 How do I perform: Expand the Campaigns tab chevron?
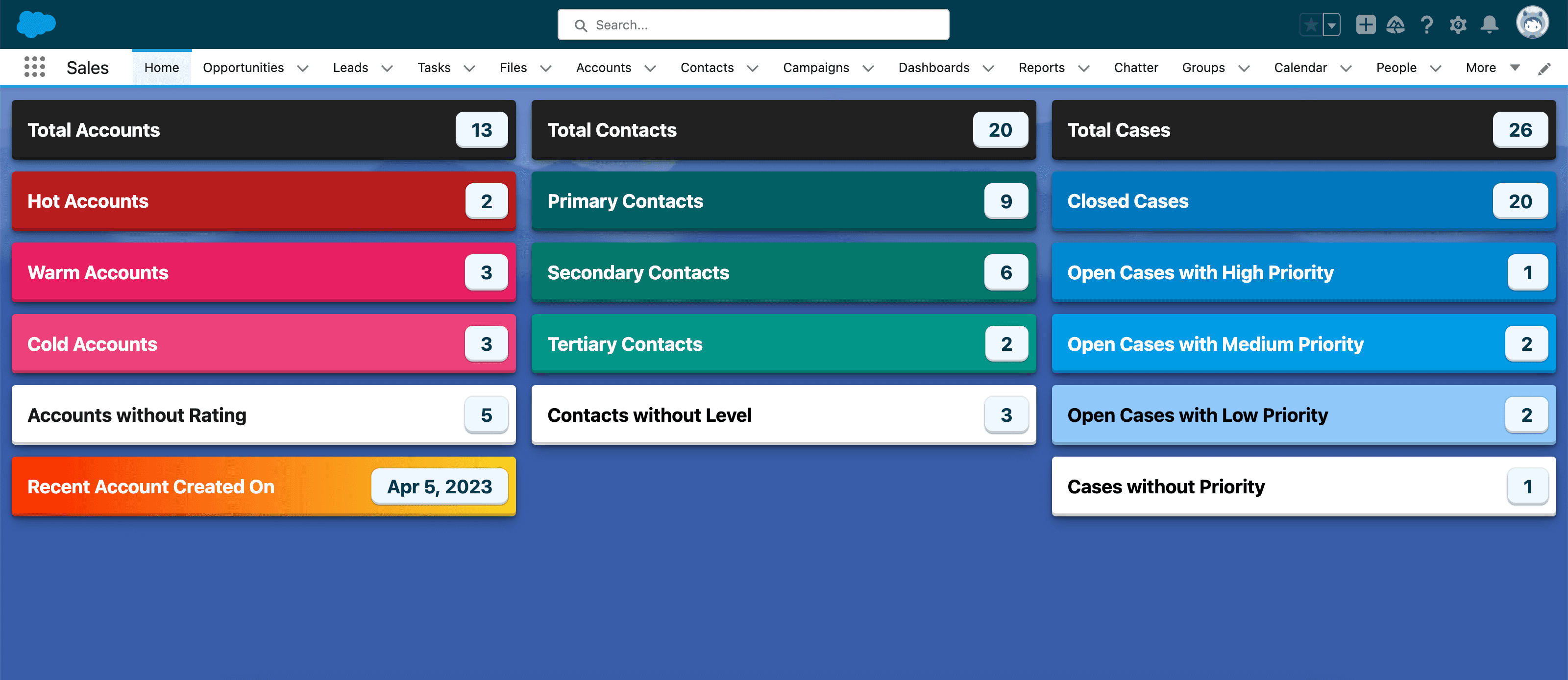(869, 68)
